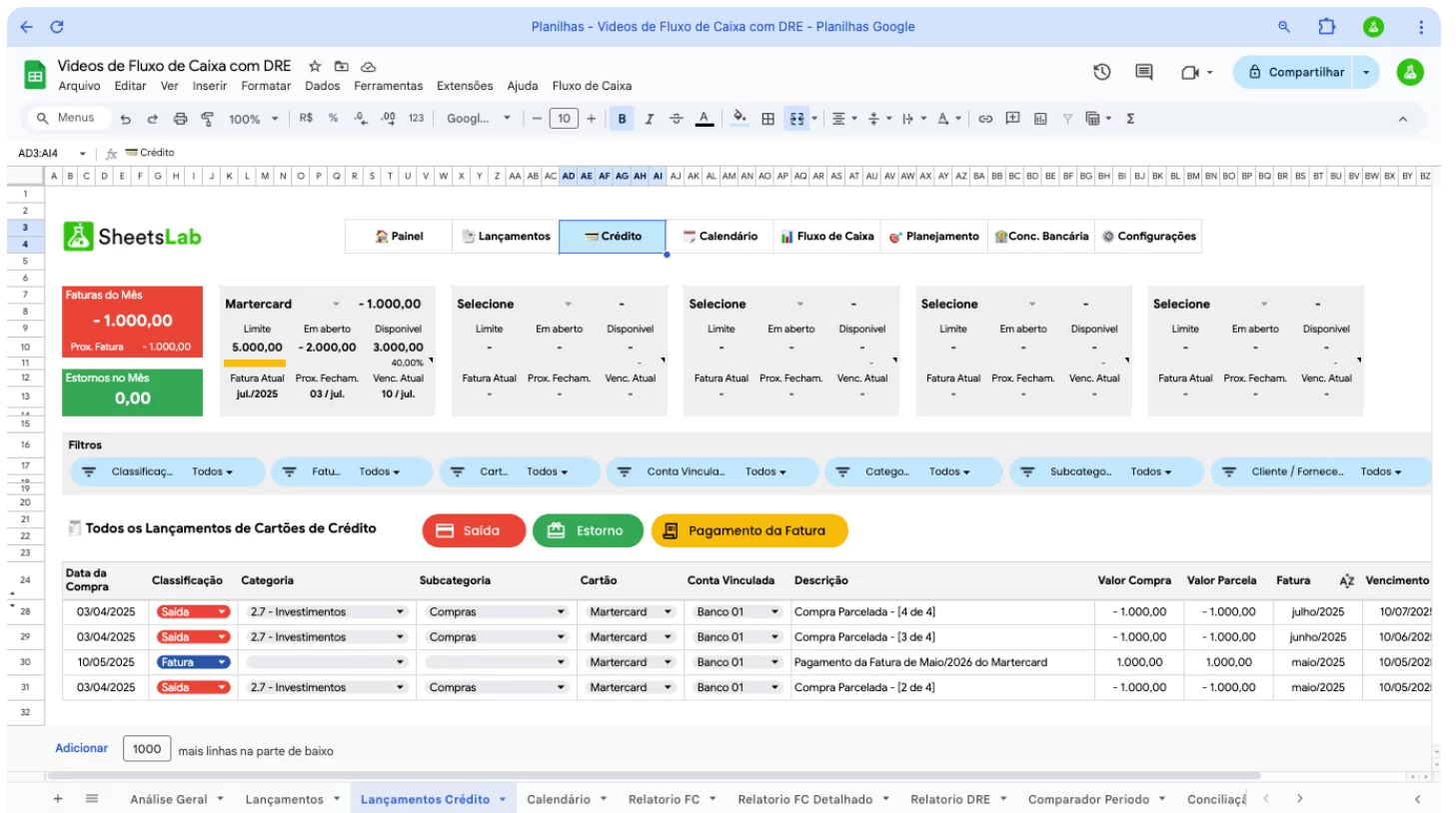
Task: Toggle strikethrough formatting
Action: (676, 119)
